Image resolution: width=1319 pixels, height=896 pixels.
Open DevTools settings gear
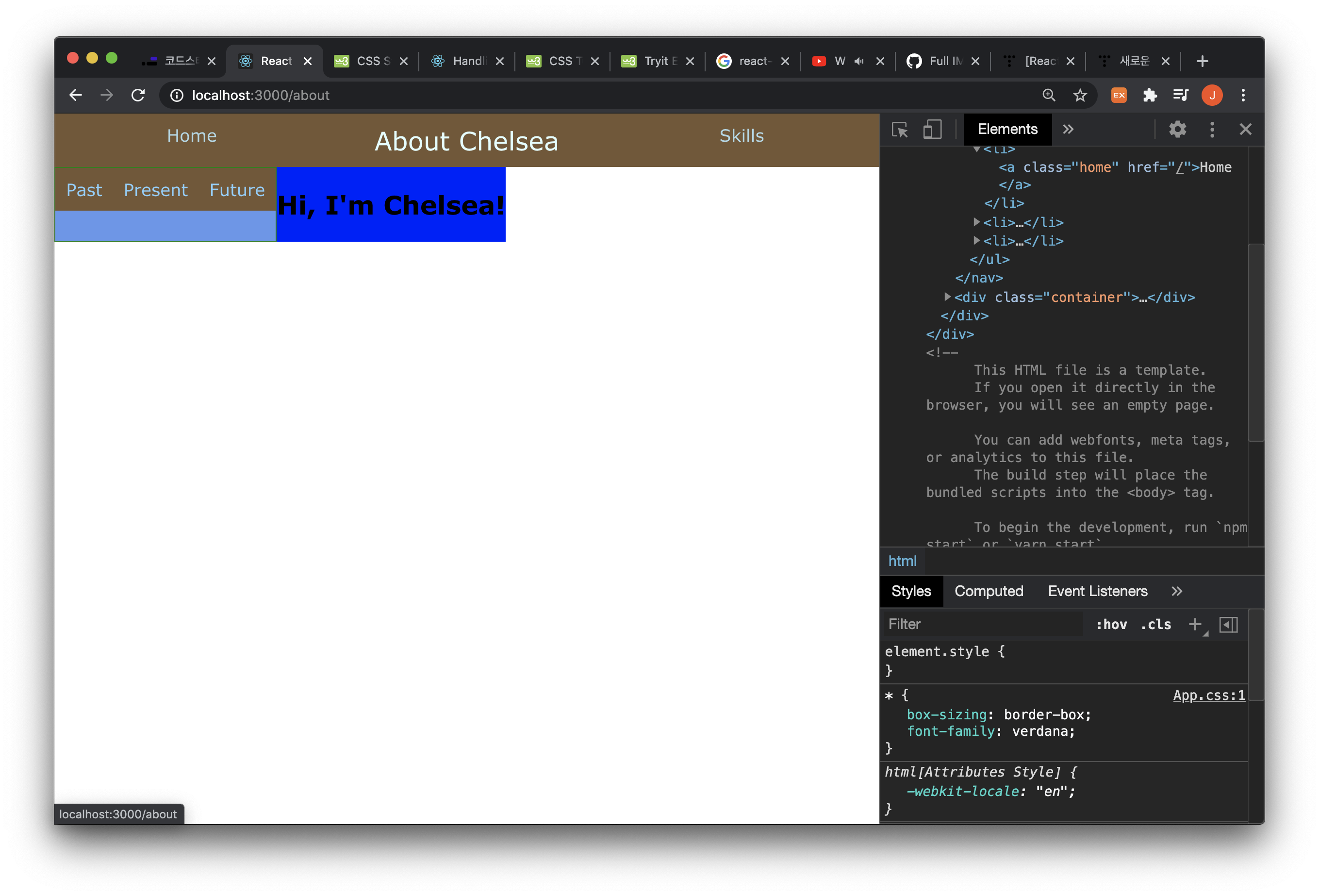1178,130
